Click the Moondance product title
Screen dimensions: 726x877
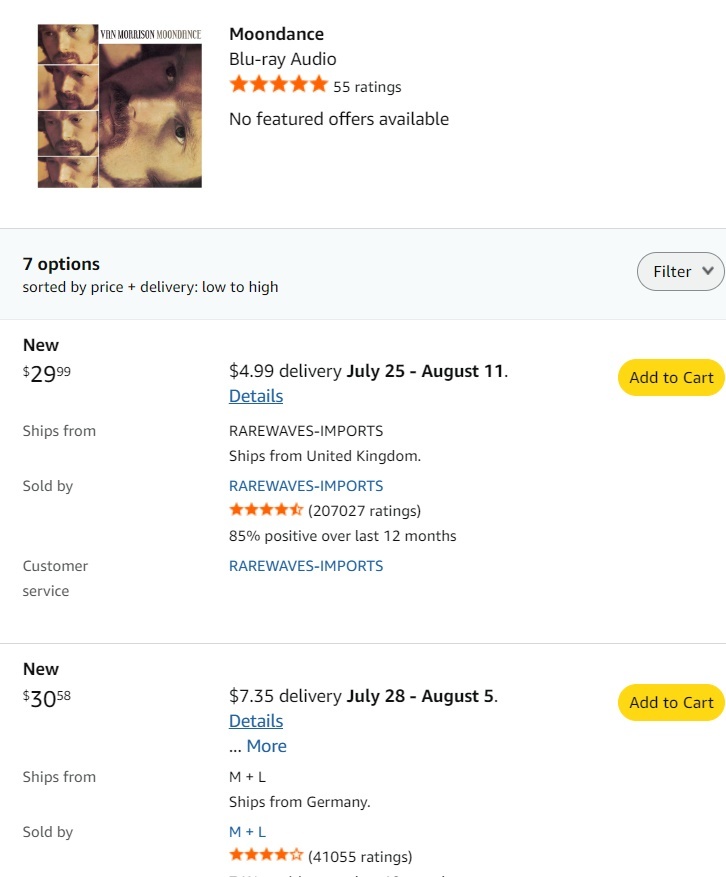276,34
